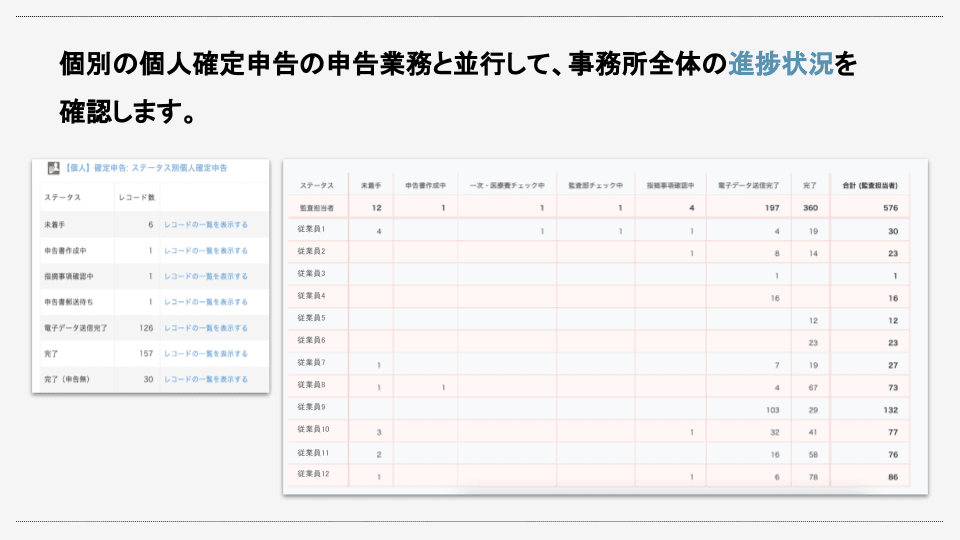Select 従業員9 row label

[x=312, y=407]
